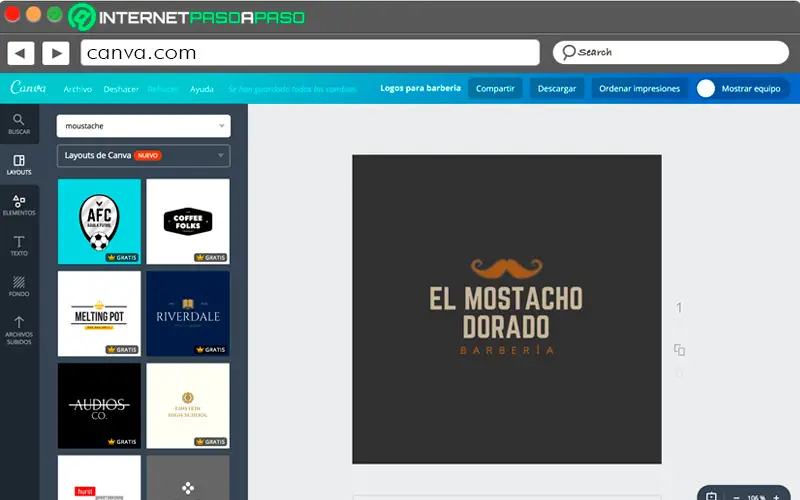Click the Descargar button
Screen dimensions: 800x500
[x=557, y=88]
